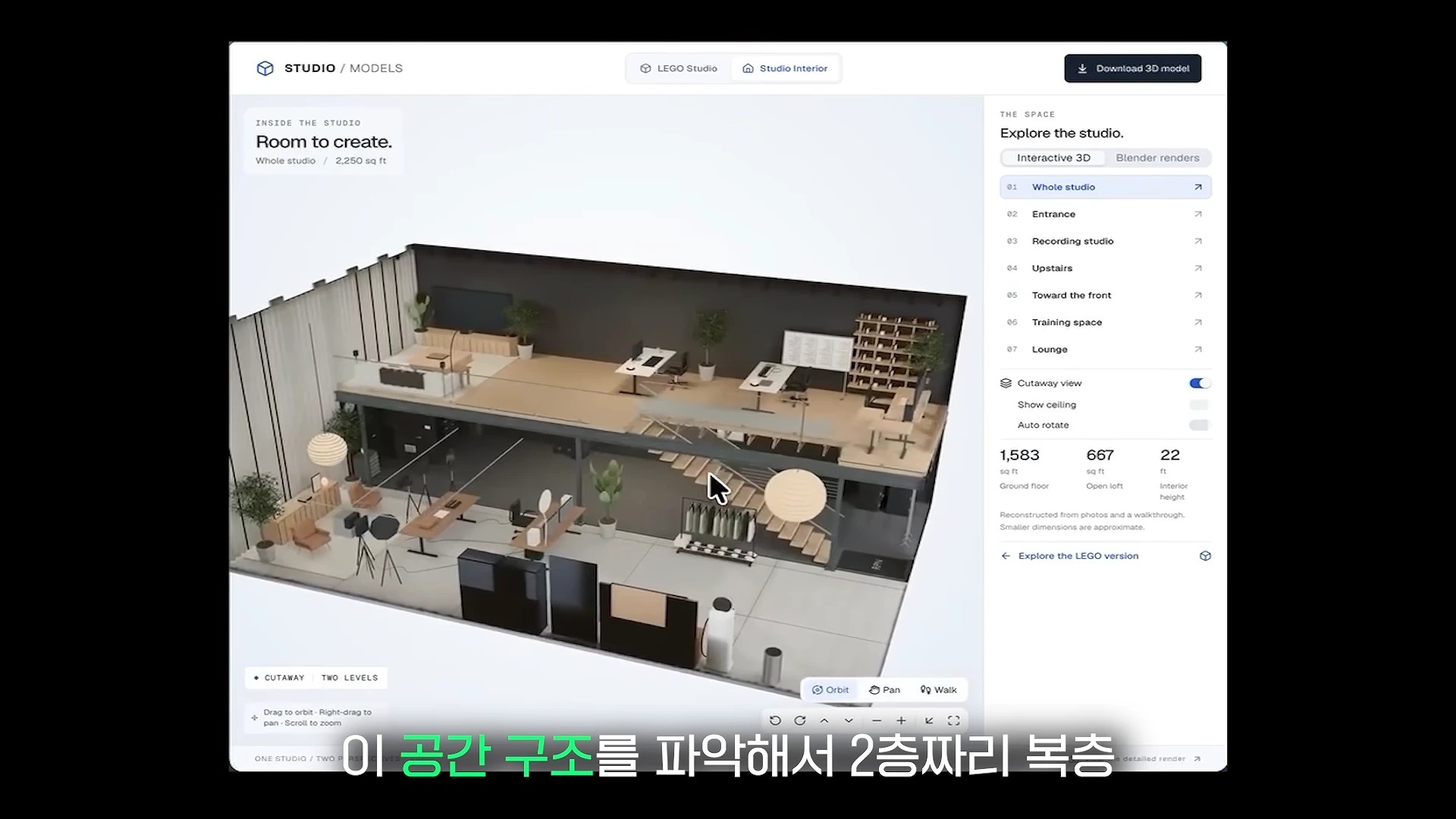Select the Walk navigation mode

click(x=938, y=690)
